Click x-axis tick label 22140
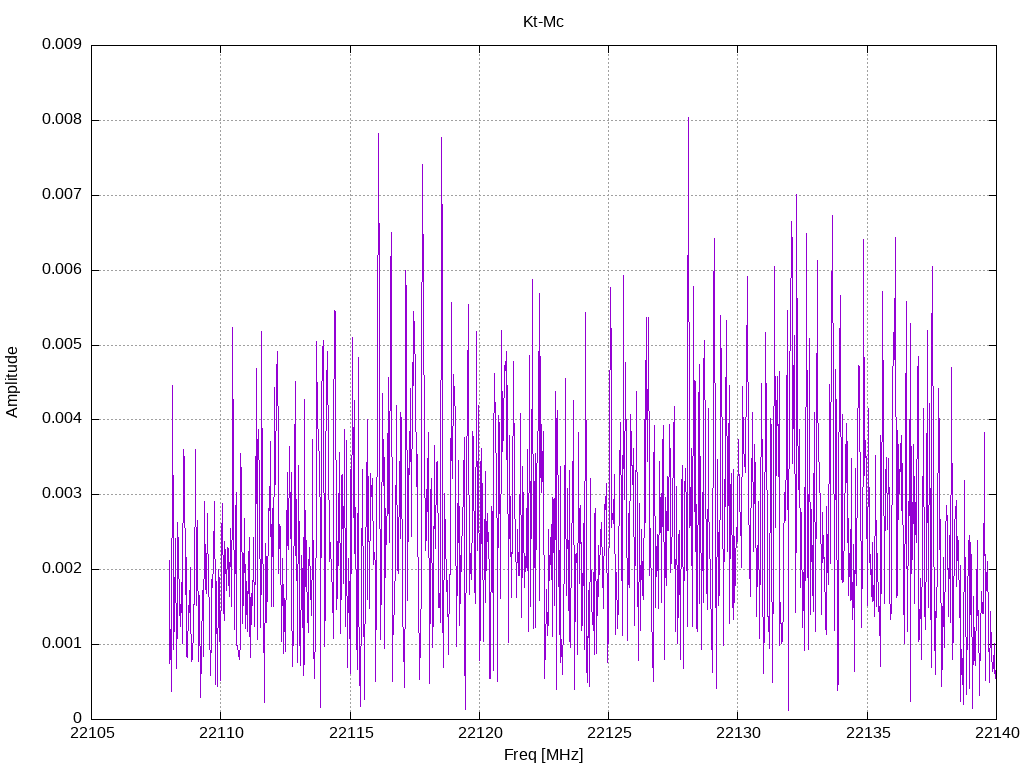Viewport: 1024px width, 768px height. [997, 733]
